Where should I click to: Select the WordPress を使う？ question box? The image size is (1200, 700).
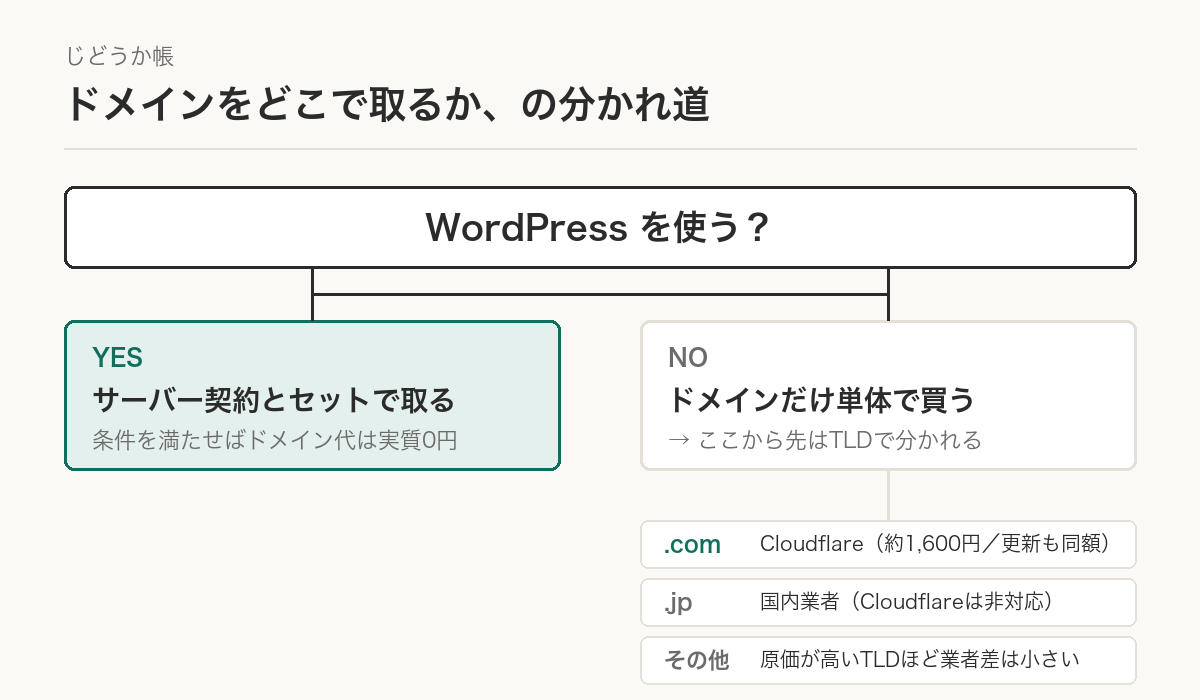600,228
